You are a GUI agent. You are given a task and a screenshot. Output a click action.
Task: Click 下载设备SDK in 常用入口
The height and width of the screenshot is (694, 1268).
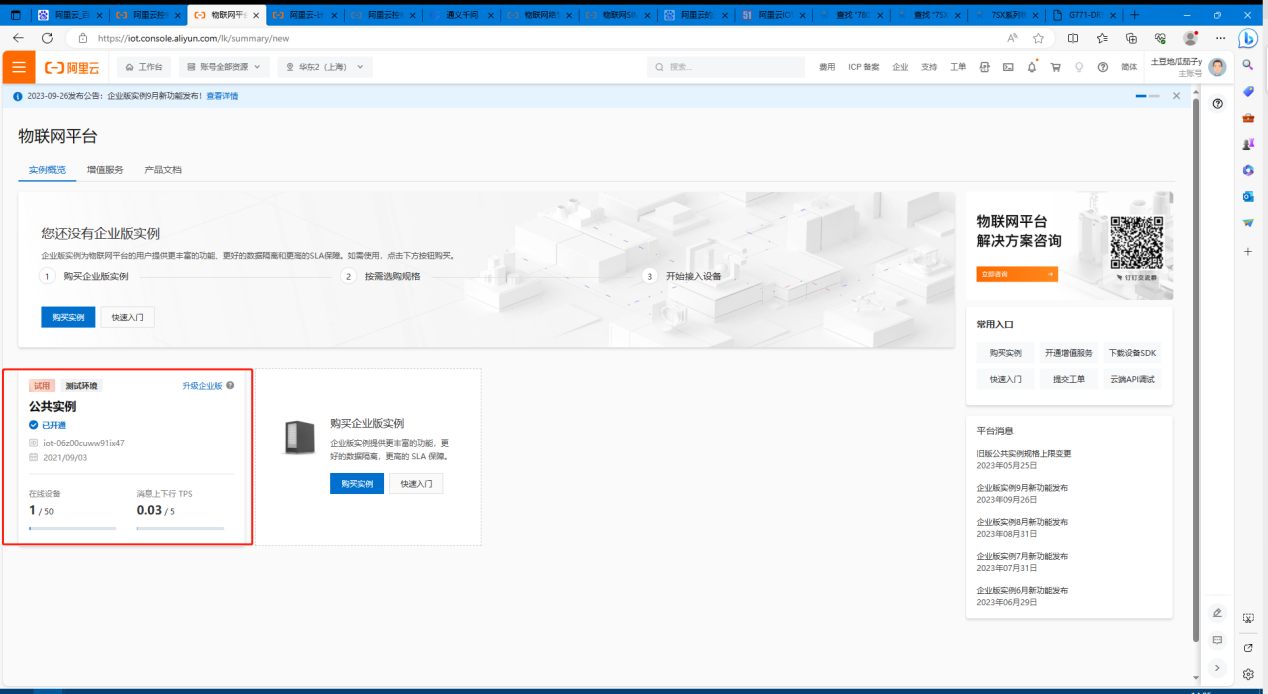[x=1132, y=353]
